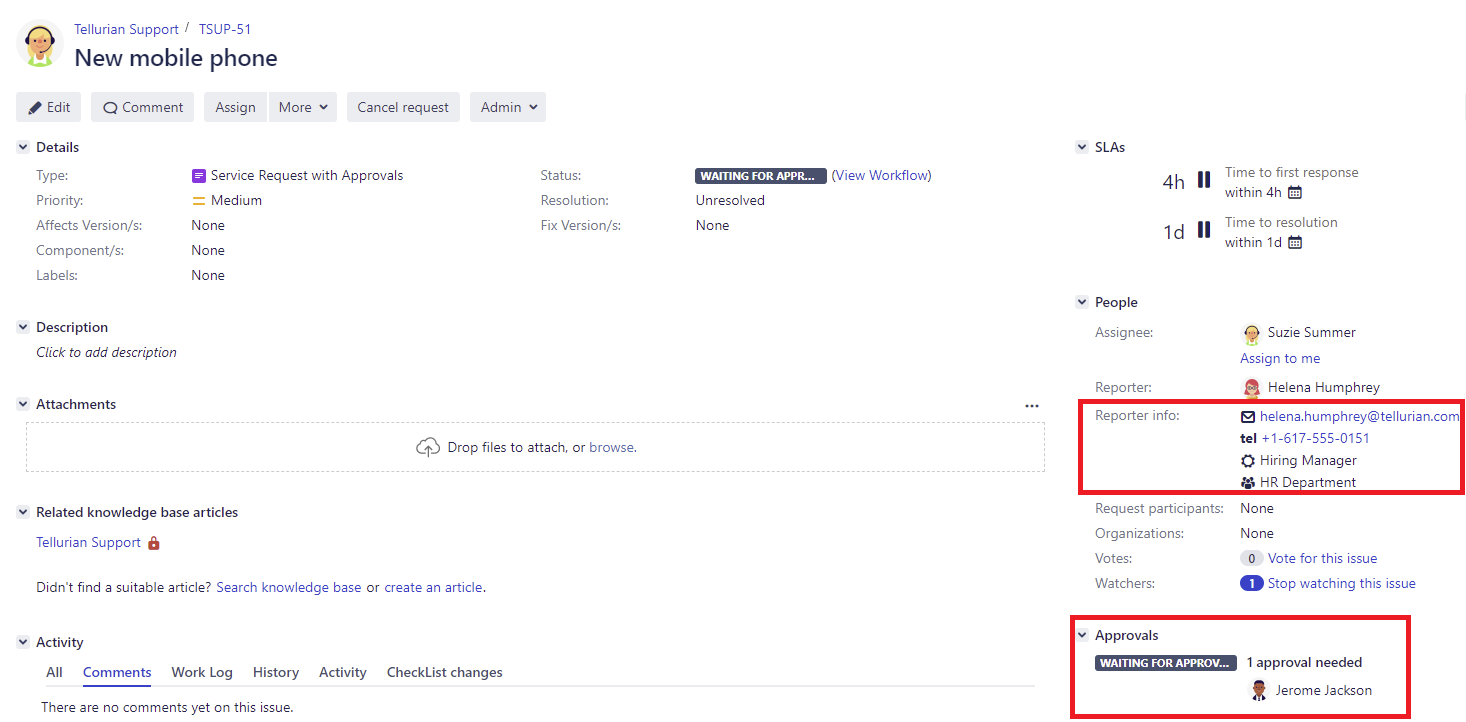Open the More dropdown menu
This screenshot has height=722, width=1466.
point(303,107)
